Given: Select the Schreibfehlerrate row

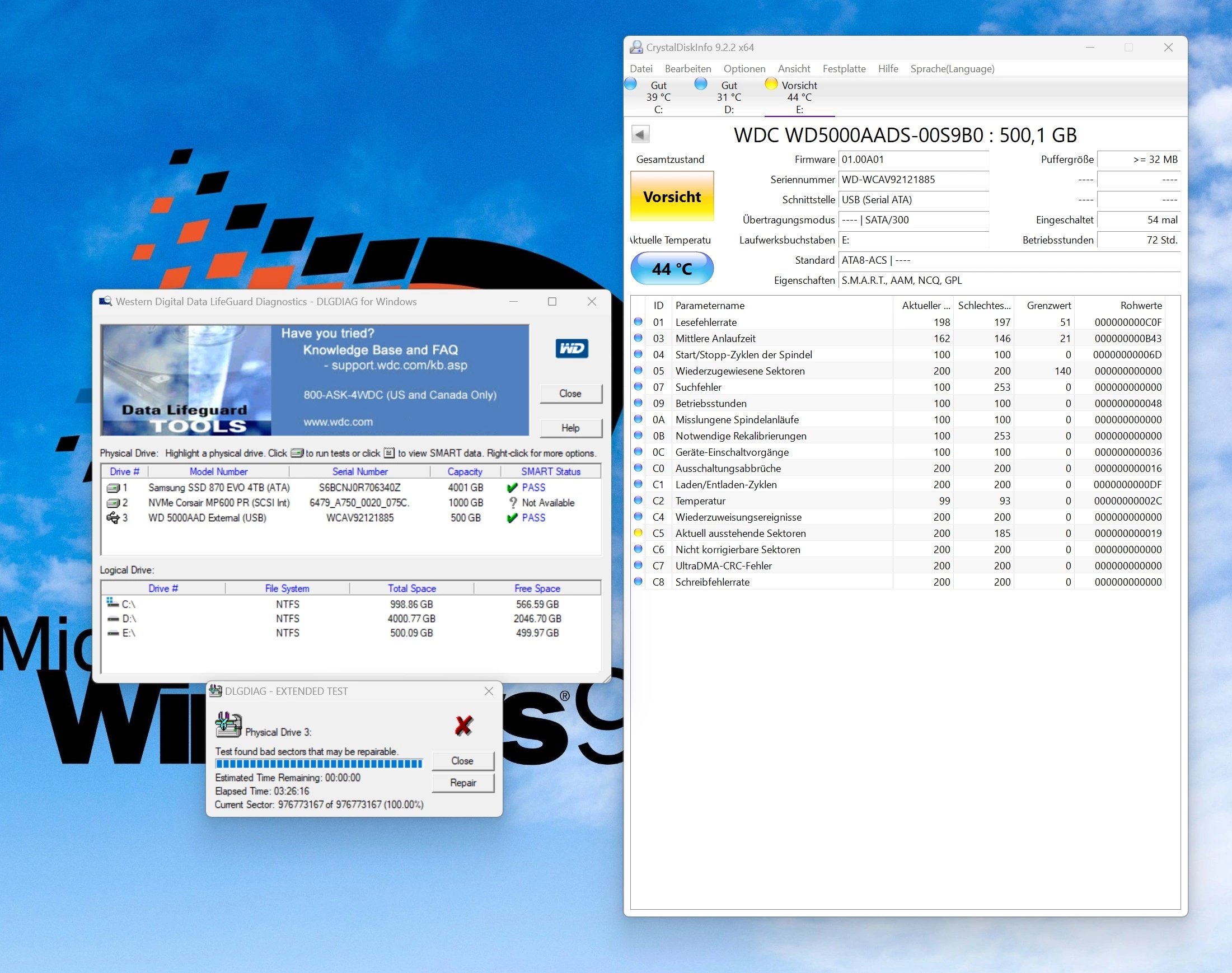Looking at the screenshot, I should point(898,582).
